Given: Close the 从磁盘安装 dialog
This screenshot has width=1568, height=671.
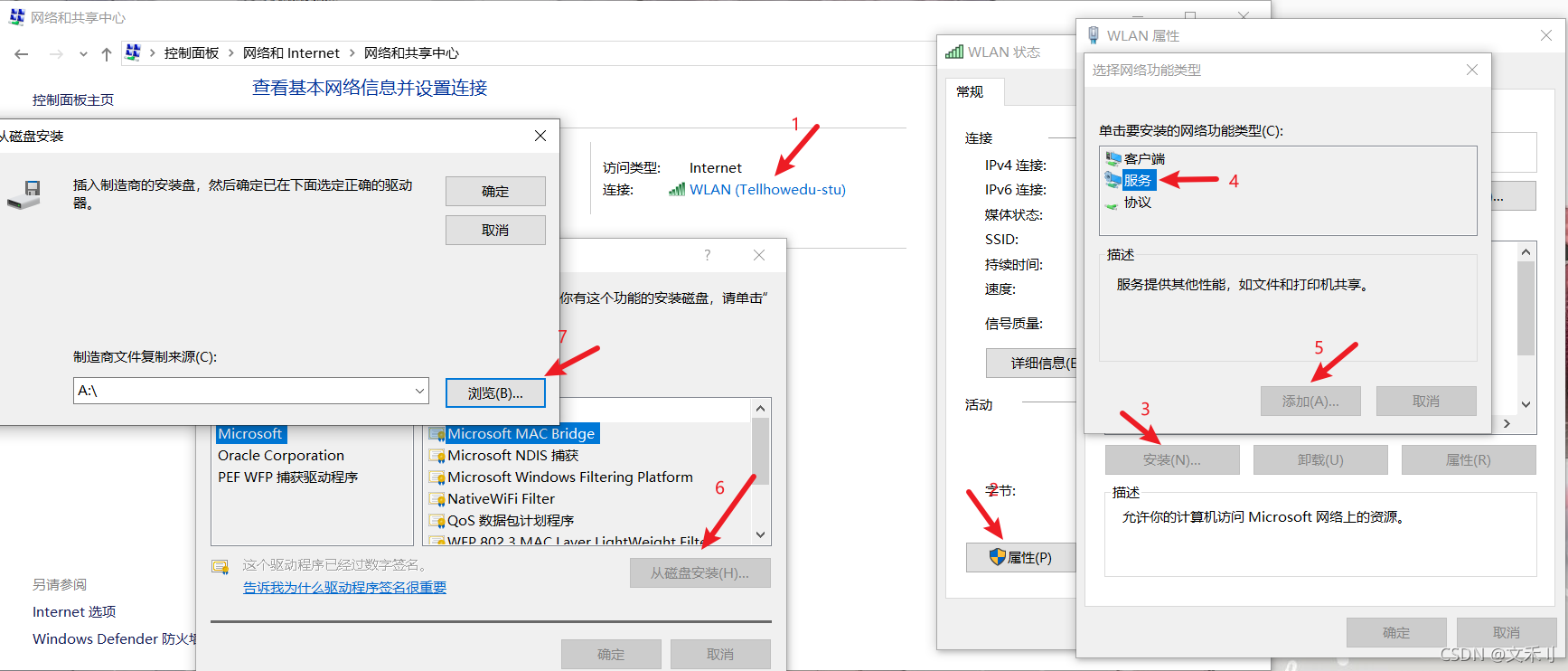Looking at the screenshot, I should tap(540, 136).
